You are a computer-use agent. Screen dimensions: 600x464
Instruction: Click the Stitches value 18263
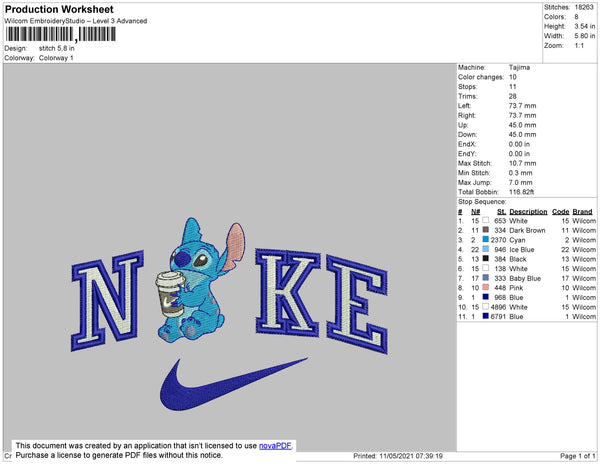coord(584,7)
